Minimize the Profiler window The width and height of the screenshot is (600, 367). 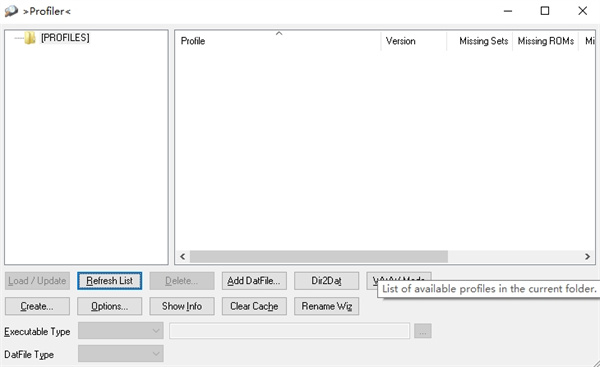point(508,11)
